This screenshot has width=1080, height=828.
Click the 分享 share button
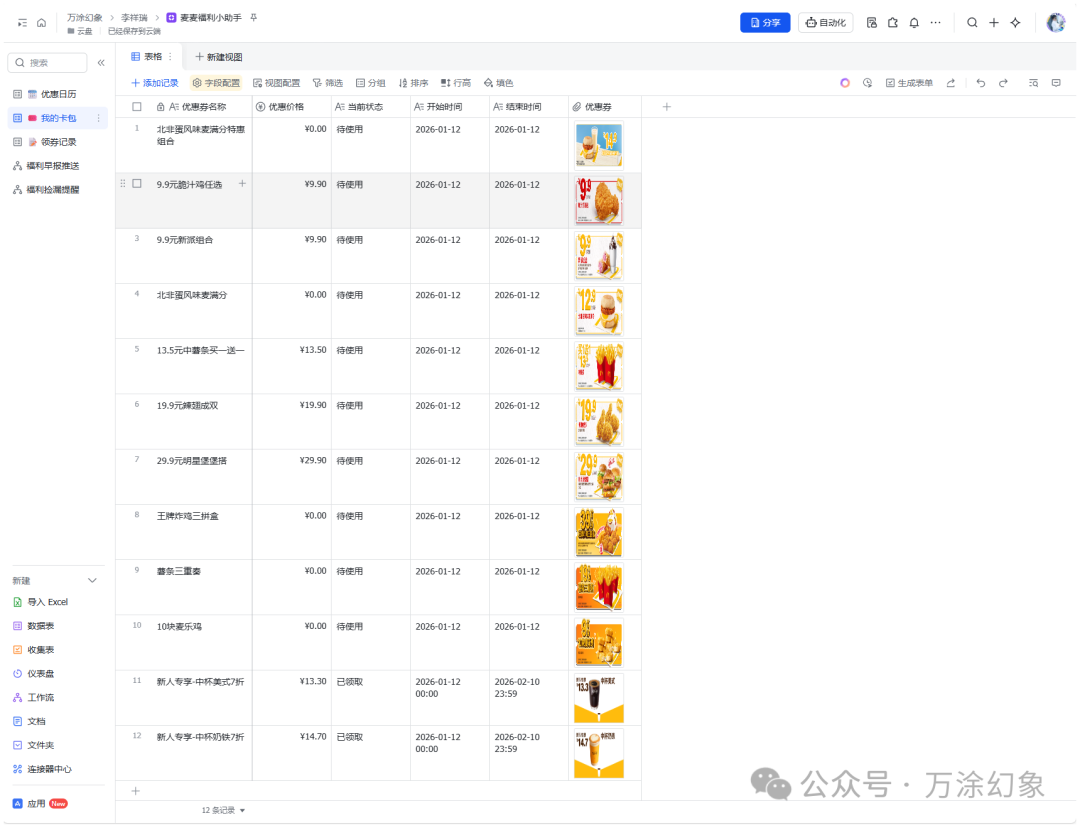765,21
